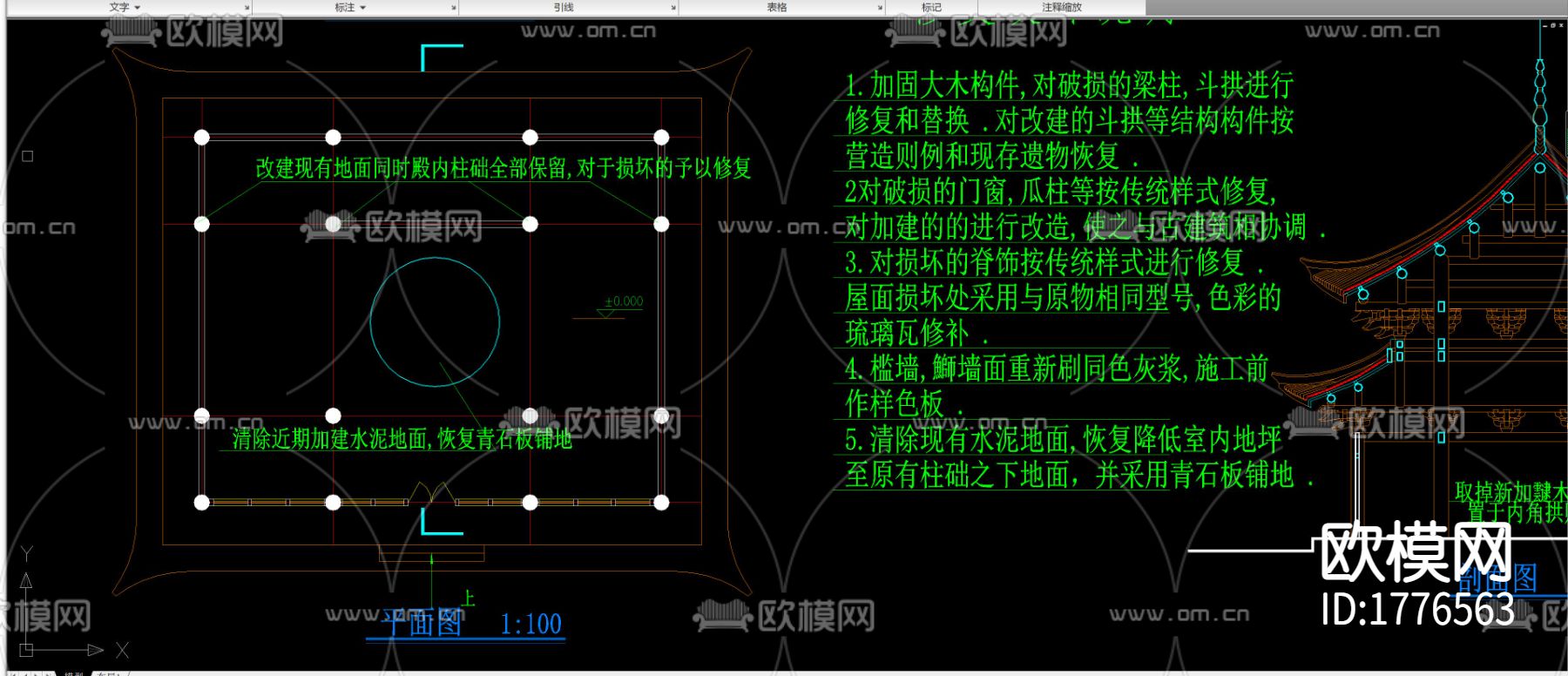Close the drawing viewport window

[1560, 25]
